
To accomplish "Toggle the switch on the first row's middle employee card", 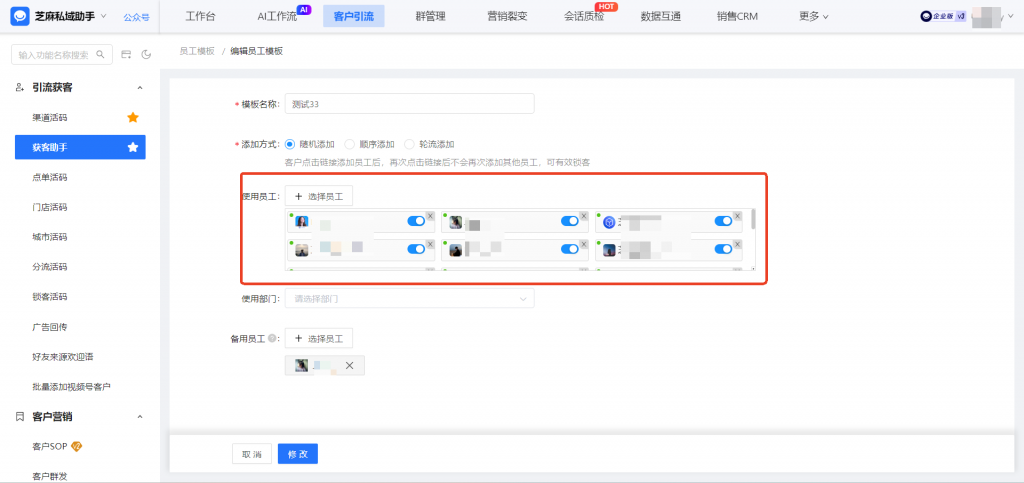I will 570,221.
